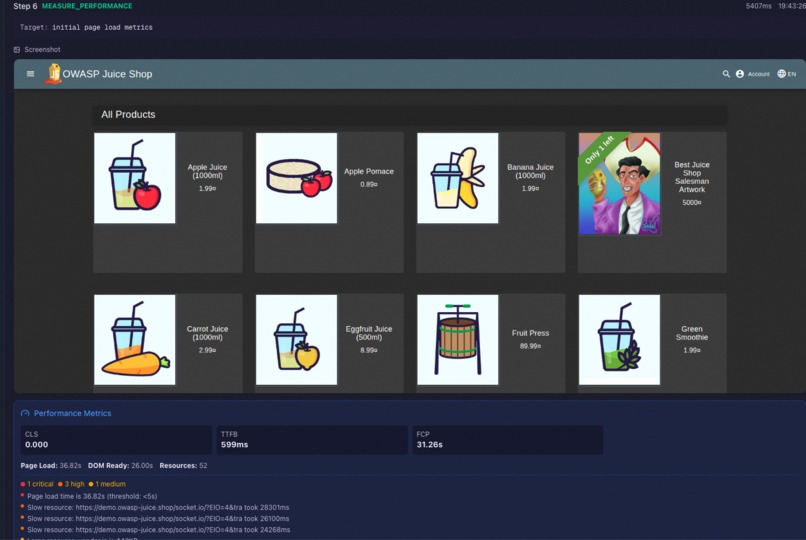This screenshot has width=806, height=540.
Task: Open the language globe icon
Action: [x=781, y=74]
